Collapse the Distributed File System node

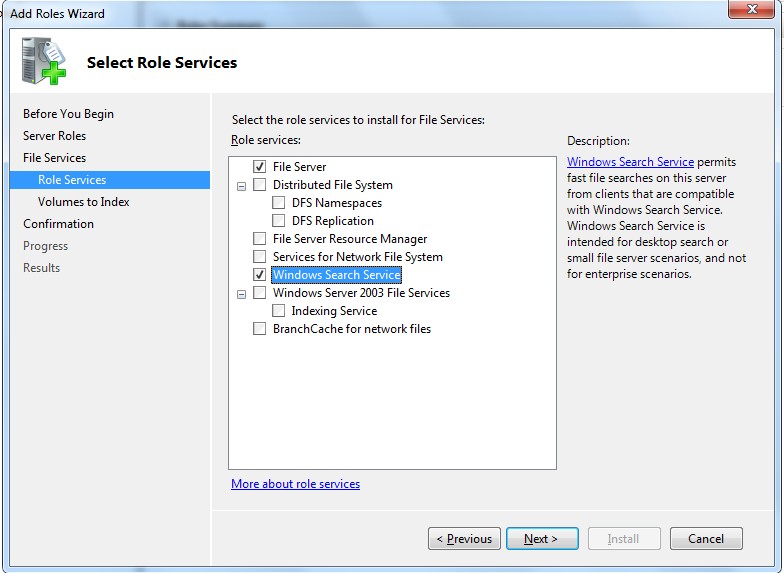tap(242, 186)
